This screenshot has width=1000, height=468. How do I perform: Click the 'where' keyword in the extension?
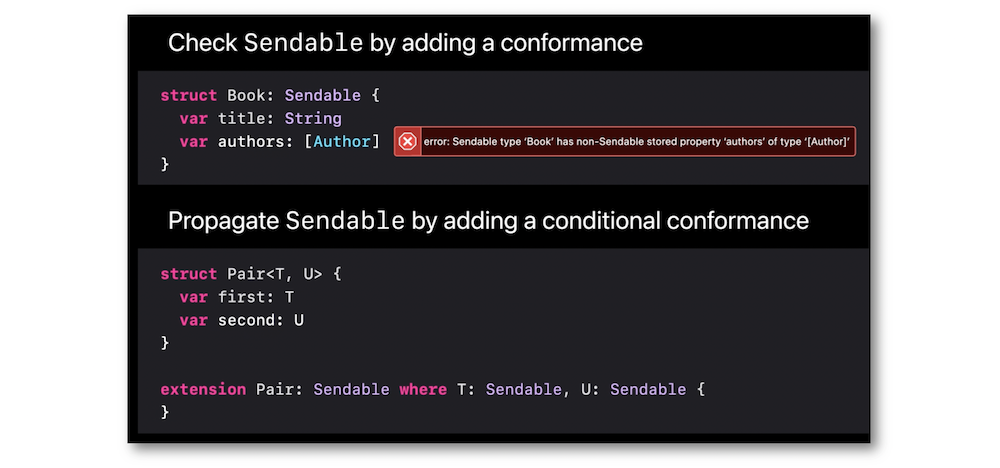click(423, 389)
